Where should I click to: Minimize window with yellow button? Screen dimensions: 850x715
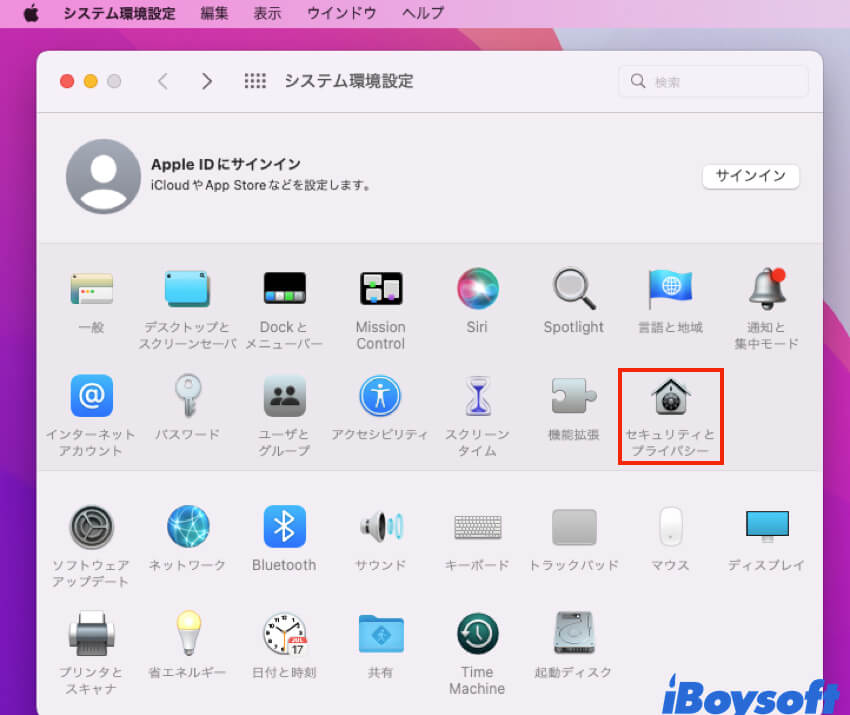tap(91, 81)
